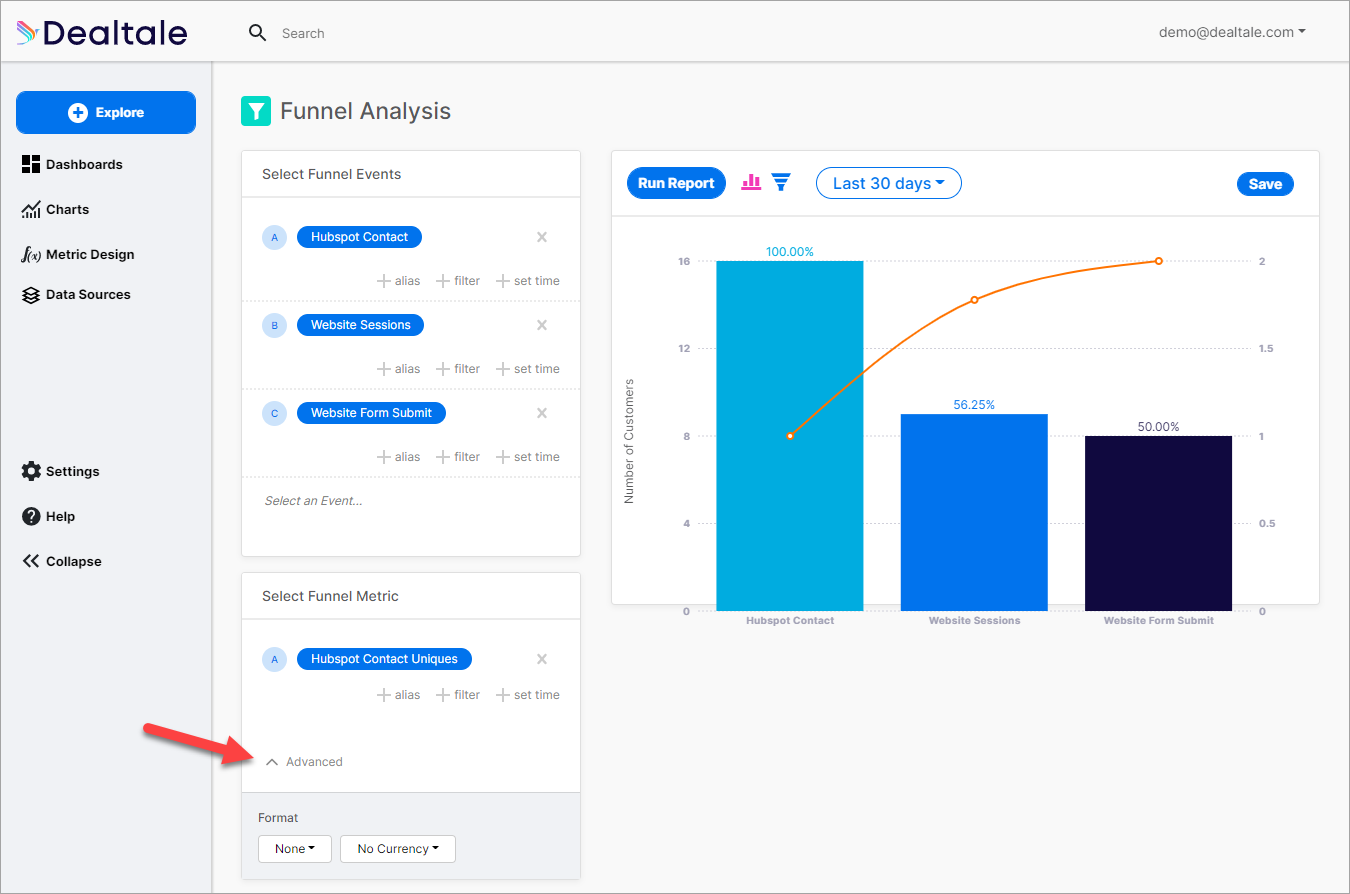Click the A badge beside Hubspot Contact event
This screenshot has width=1350, height=894.
tap(274, 237)
